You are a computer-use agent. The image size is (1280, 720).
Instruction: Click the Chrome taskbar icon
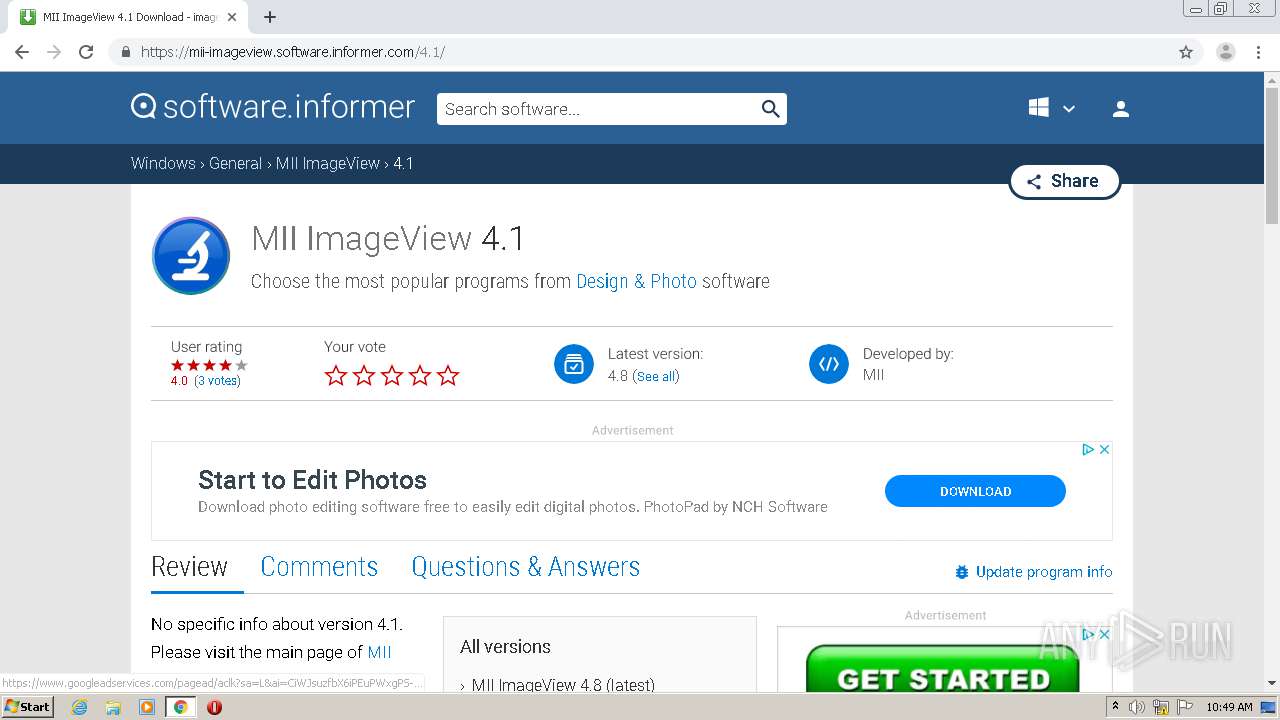181,707
